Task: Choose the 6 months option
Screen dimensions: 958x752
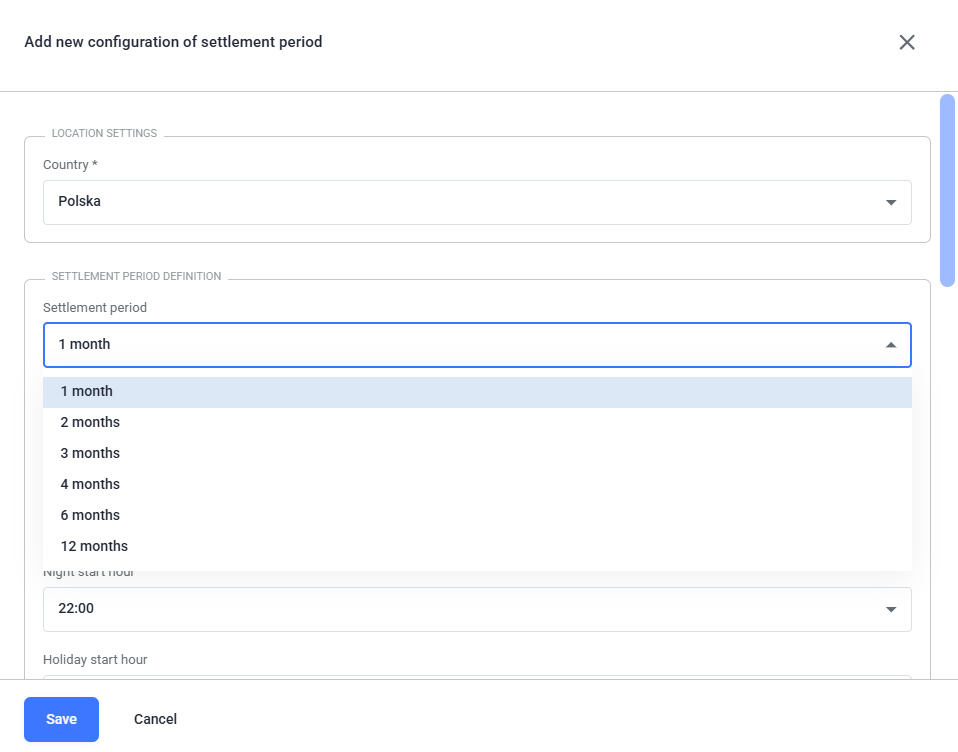Action: [477, 516]
